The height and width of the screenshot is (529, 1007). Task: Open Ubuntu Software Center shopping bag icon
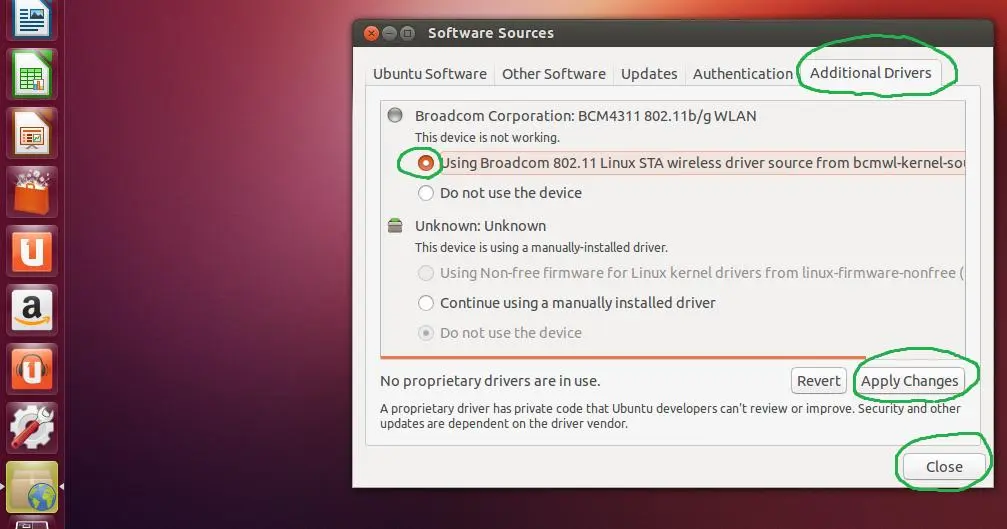(x=31, y=193)
